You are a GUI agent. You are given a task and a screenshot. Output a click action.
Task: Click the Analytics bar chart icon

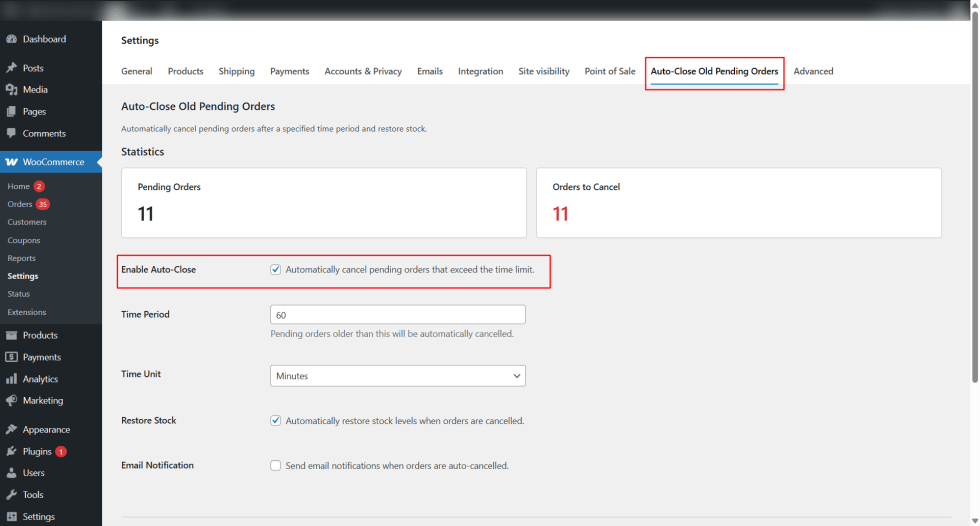11,379
